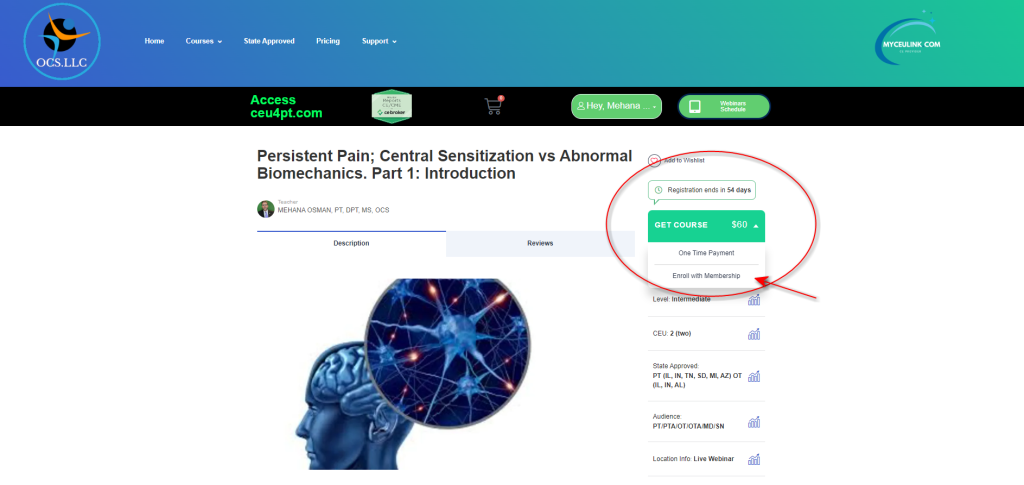Open the Hey, Mehana user dropdown
This screenshot has height=485, width=1024.
[x=616, y=106]
